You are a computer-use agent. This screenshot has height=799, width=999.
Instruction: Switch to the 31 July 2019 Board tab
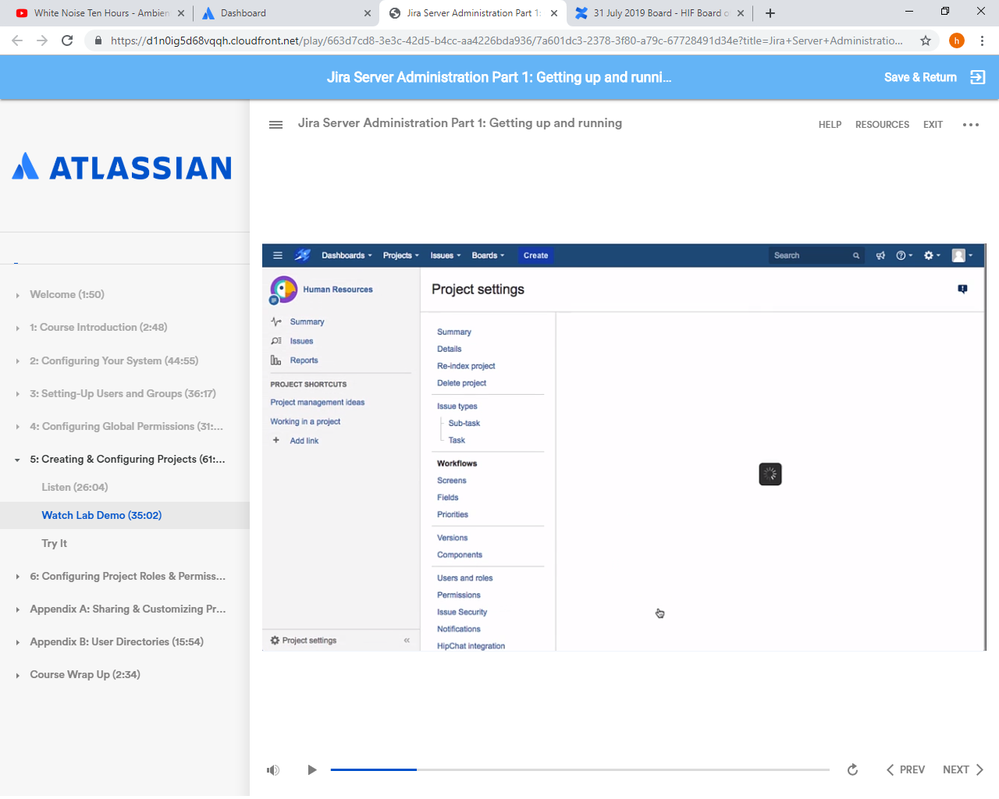click(649, 14)
